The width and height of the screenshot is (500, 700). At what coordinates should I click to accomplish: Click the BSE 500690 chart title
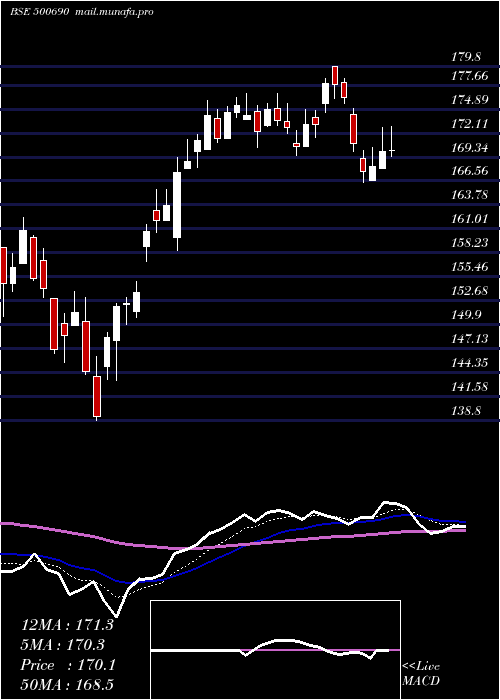coord(39,12)
